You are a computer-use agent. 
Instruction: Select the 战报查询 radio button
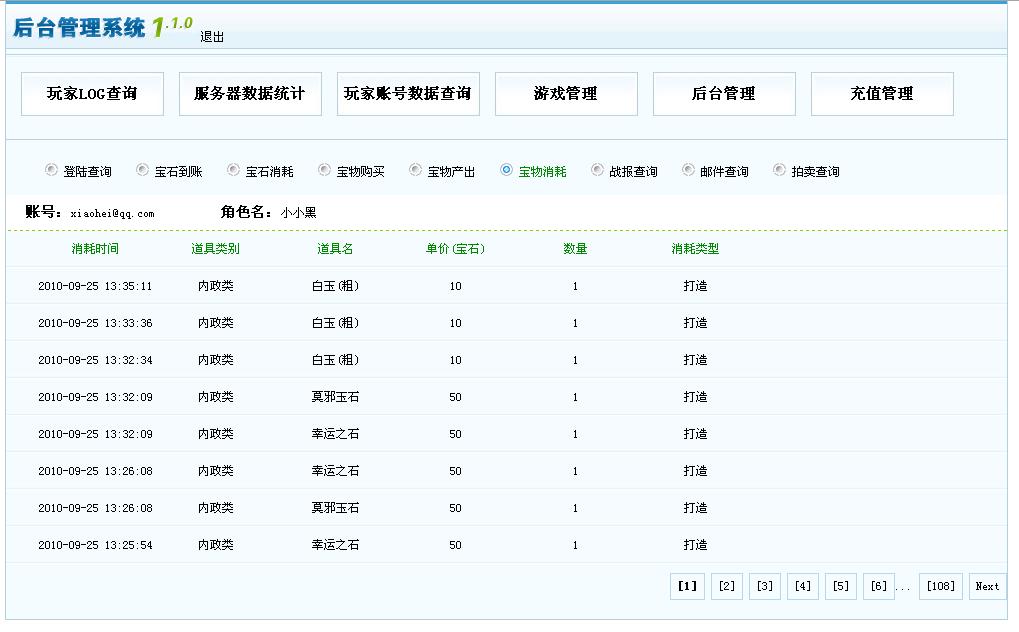point(598,171)
